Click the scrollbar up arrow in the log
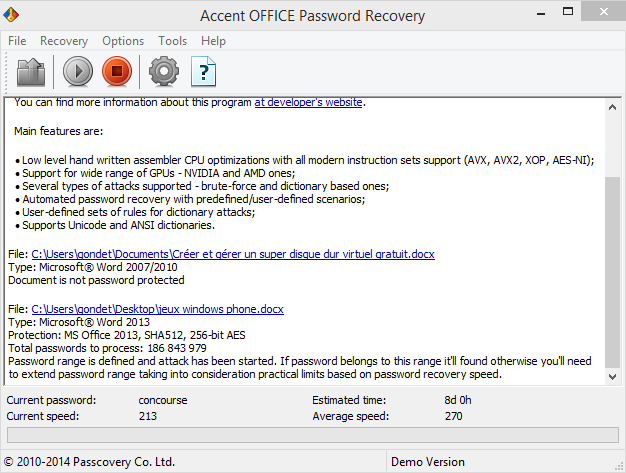The height and width of the screenshot is (473, 626). click(613, 106)
